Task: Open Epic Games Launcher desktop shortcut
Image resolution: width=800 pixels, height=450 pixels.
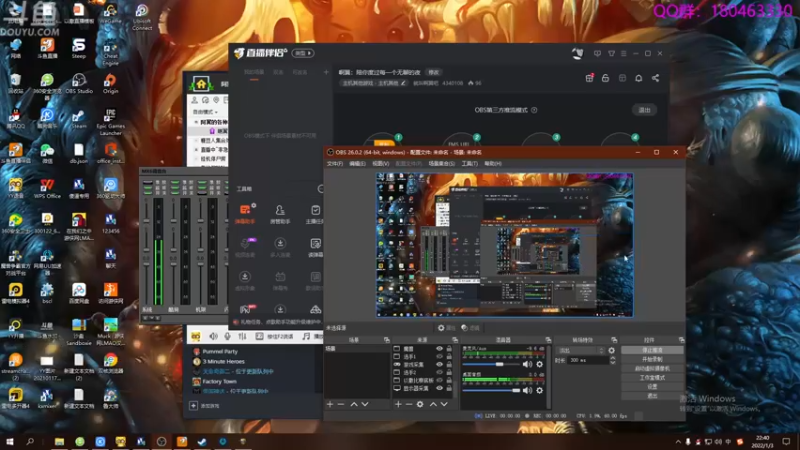Action: click(110, 121)
